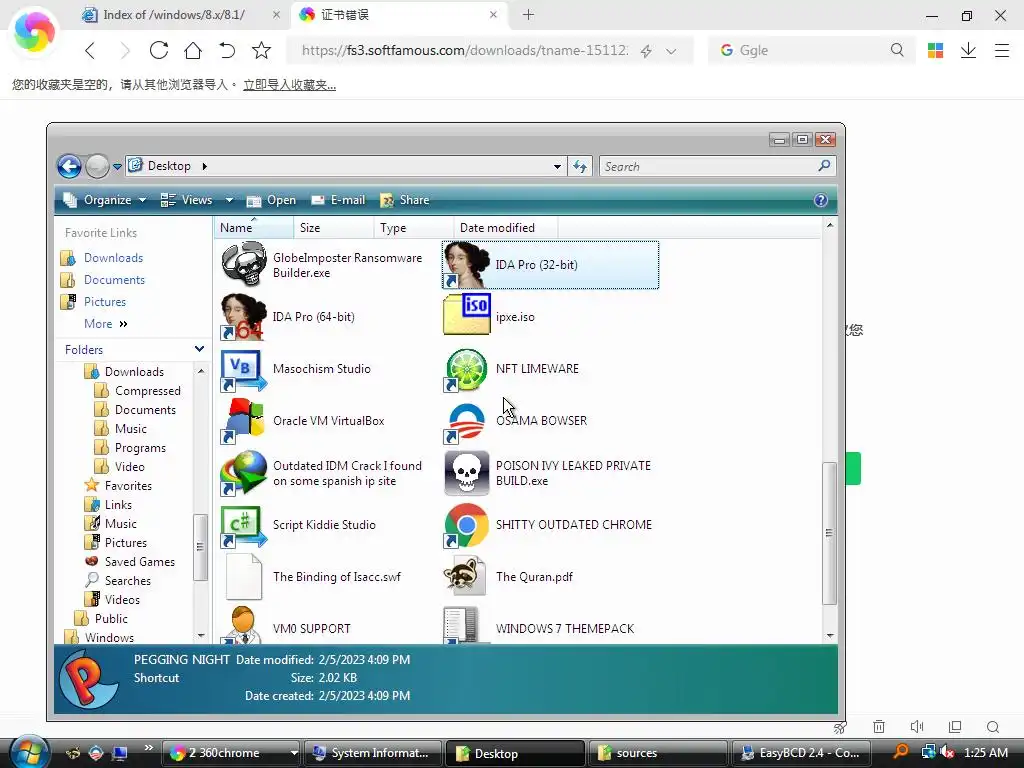Open Documents in Favorite Links
The image size is (1024, 768).
click(x=114, y=280)
